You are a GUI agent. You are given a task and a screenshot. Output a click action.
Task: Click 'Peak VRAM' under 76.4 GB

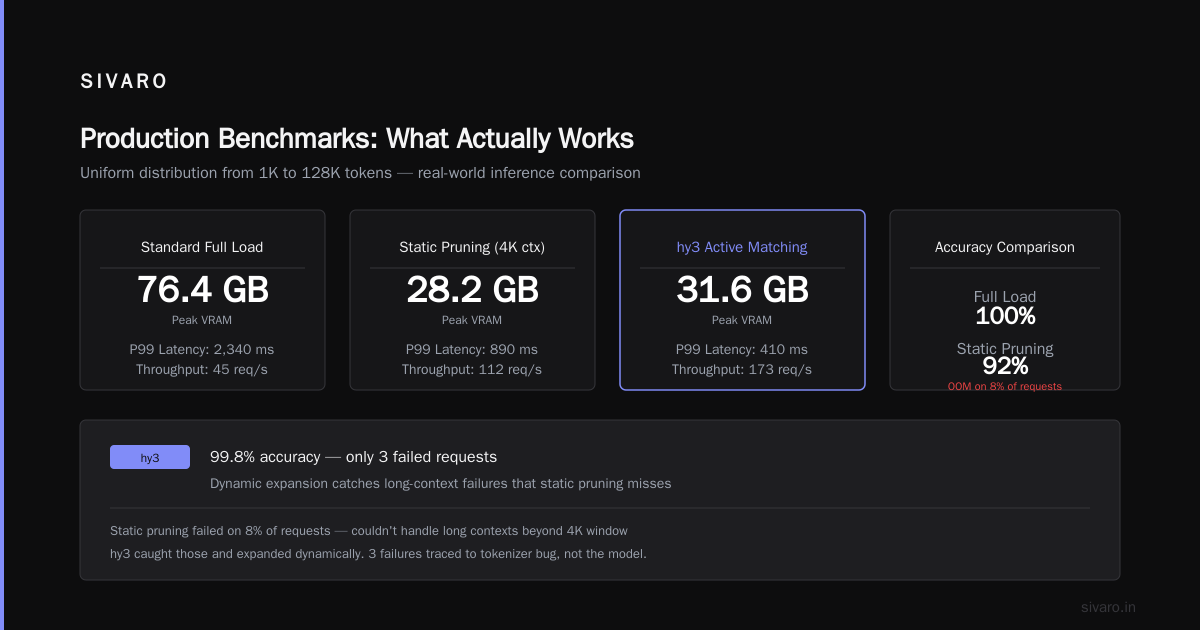click(x=202, y=320)
